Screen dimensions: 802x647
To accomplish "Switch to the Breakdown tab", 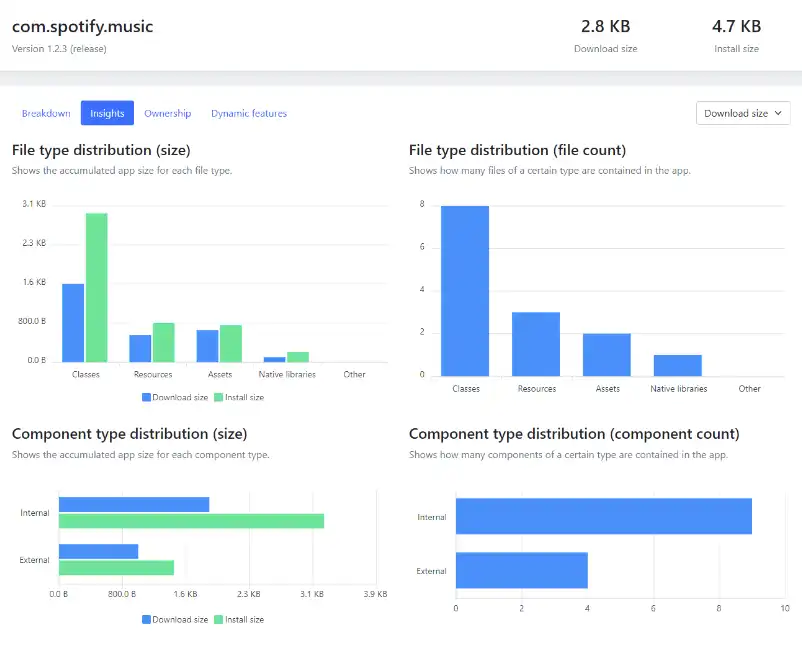I will 46,113.
